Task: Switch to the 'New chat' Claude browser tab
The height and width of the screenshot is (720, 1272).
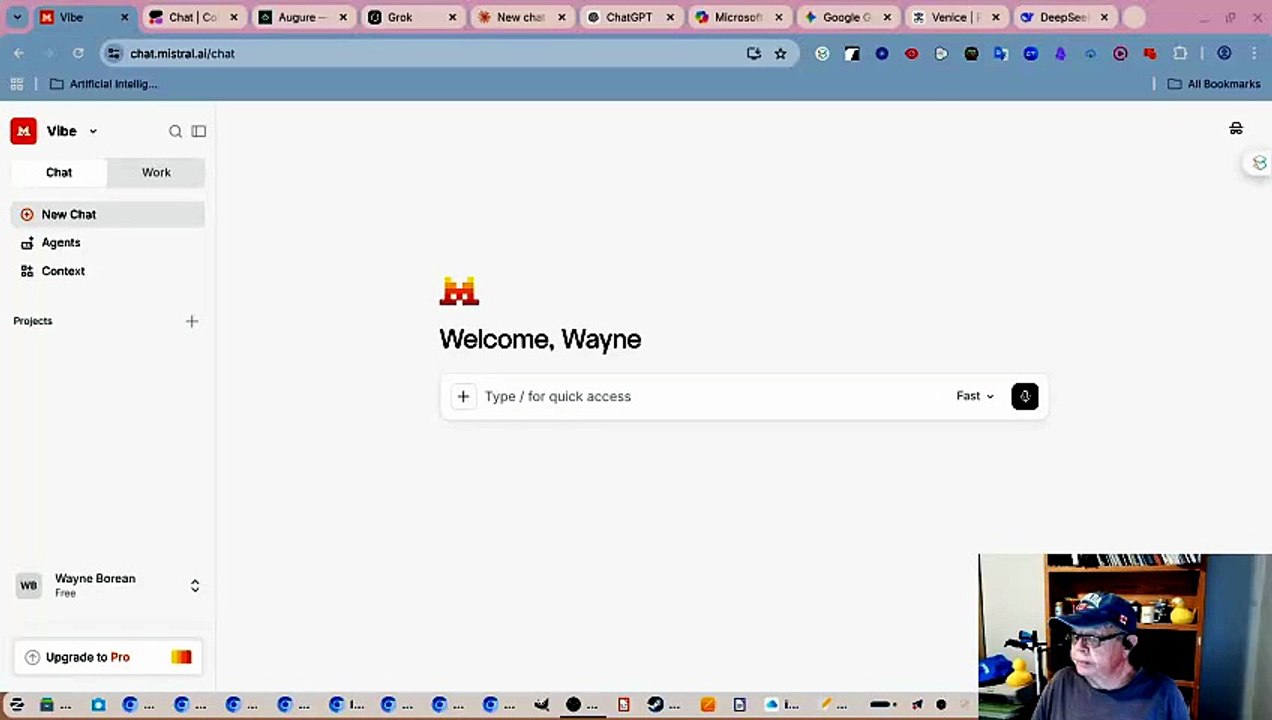Action: tap(519, 17)
